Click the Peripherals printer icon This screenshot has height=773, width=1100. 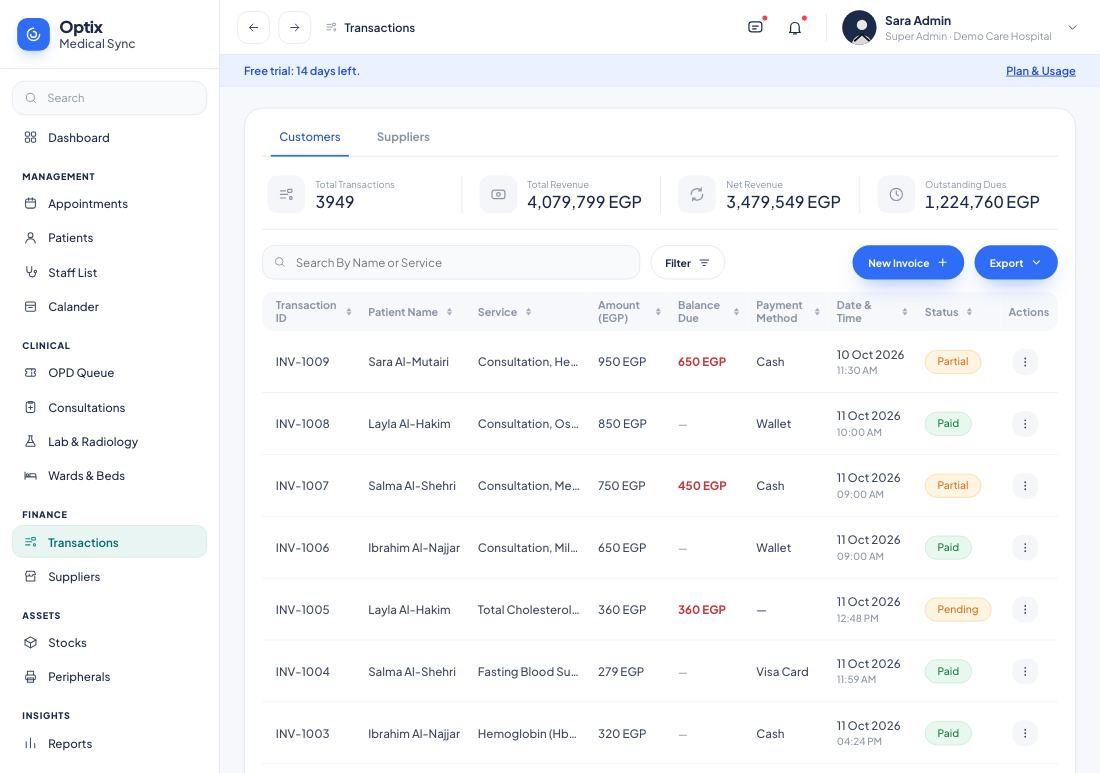pos(30,677)
